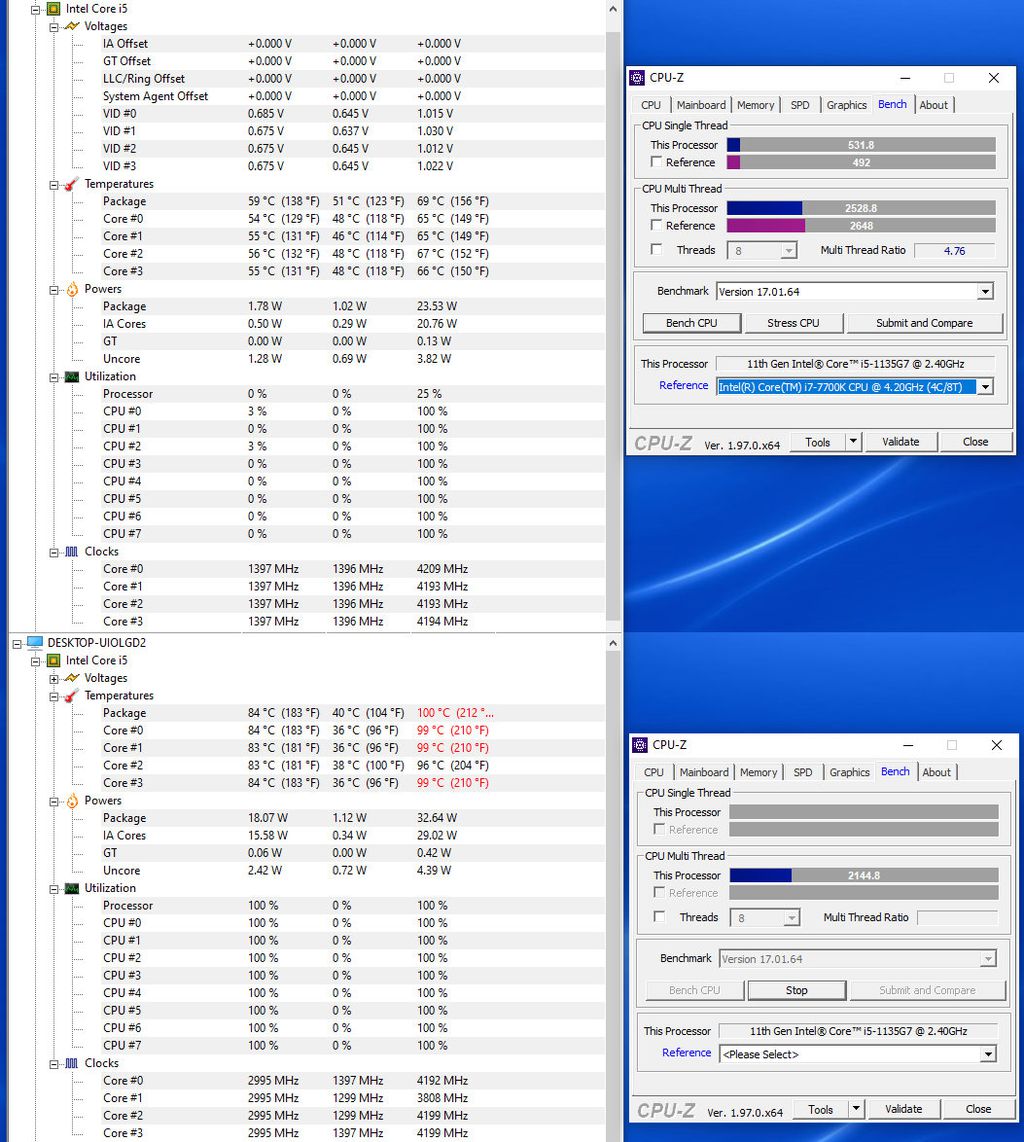The width and height of the screenshot is (1024, 1142).
Task: Click the Intel Core i5 chip icon in the upper HWMonitor panel
Action: point(53,9)
